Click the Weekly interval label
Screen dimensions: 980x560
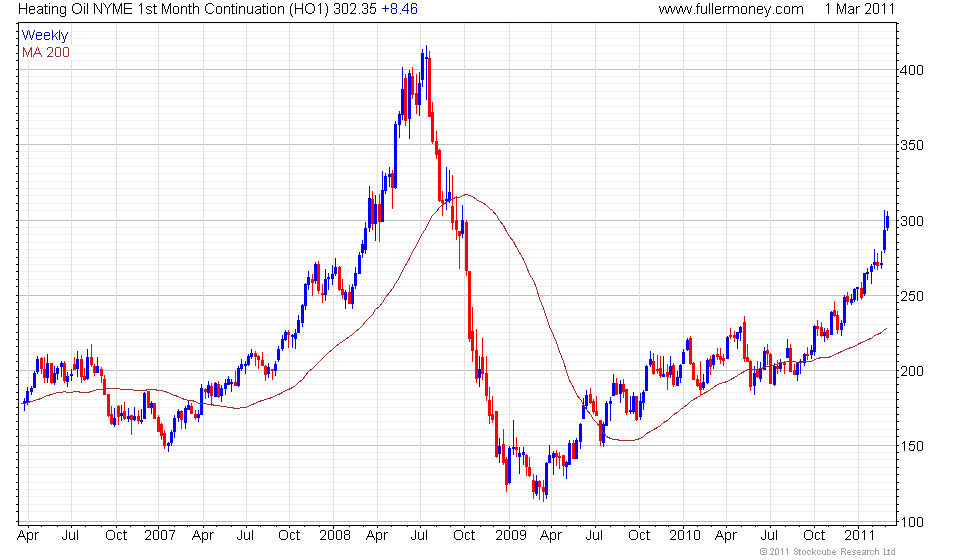click(45, 35)
